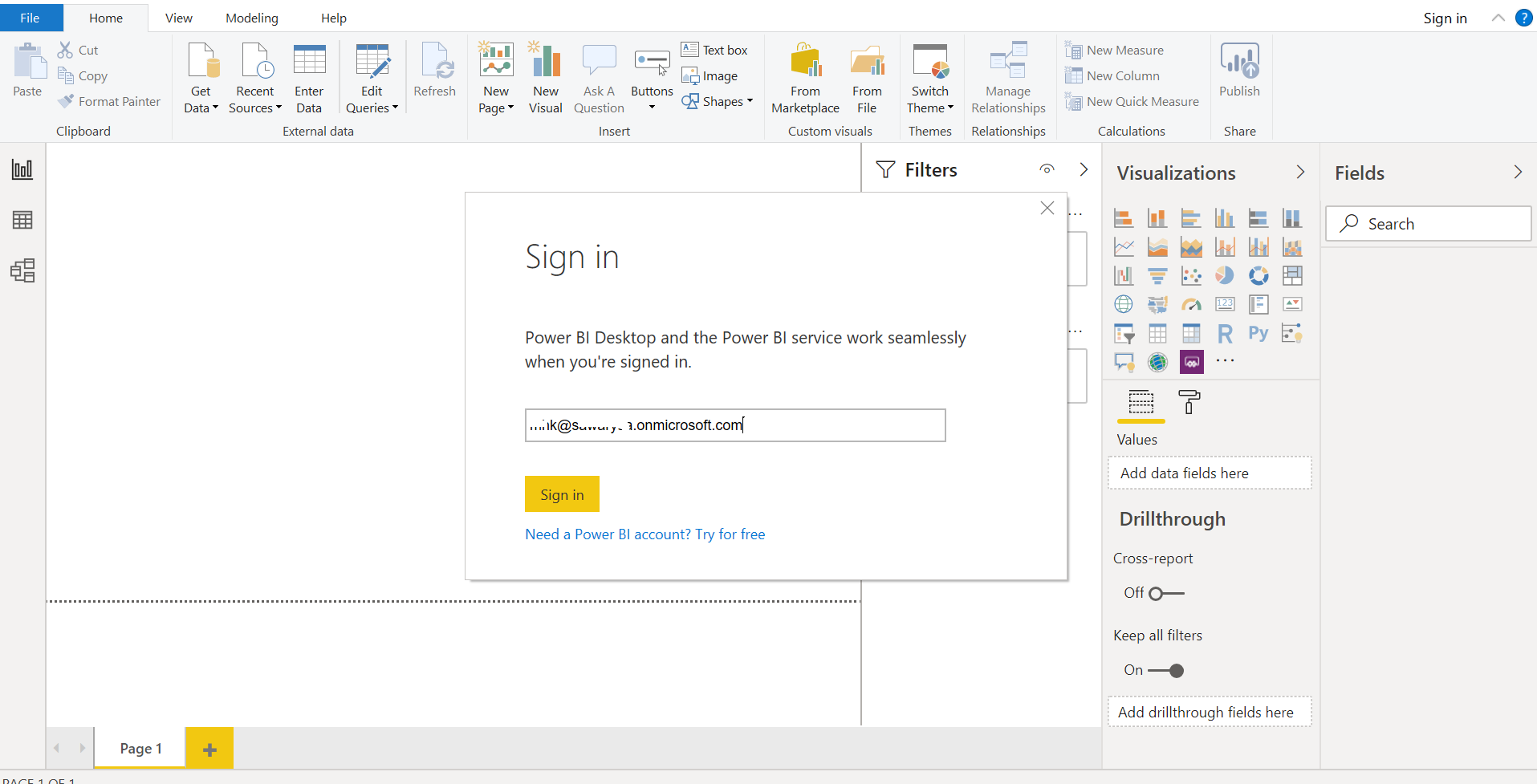Image resolution: width=1537 pixels, height=784 pixels.
Task: Insert a Python visual
Action: click(1258, 333)
